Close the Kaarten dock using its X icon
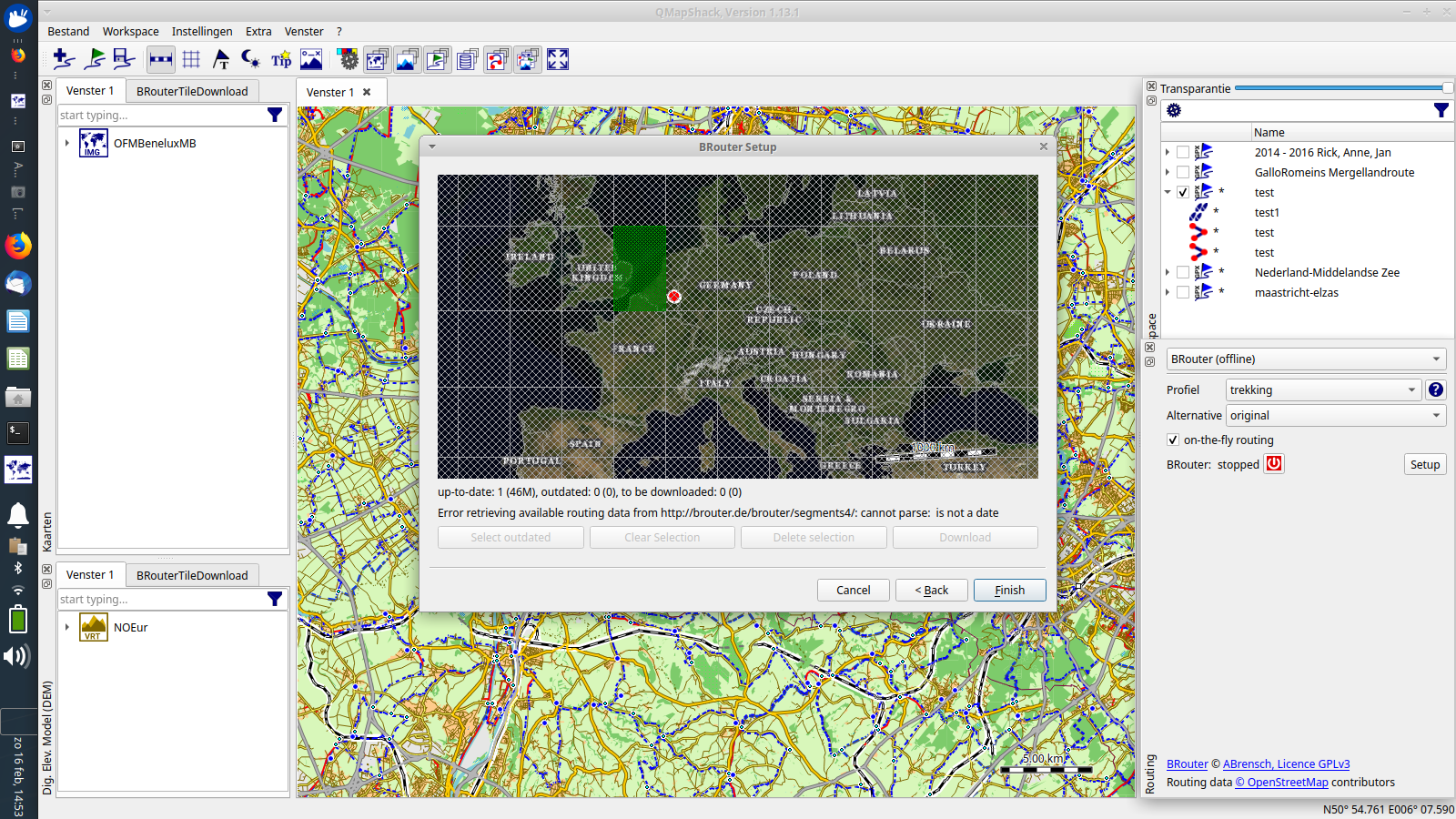Viewport: 1456px width, 819px height. 46,86
